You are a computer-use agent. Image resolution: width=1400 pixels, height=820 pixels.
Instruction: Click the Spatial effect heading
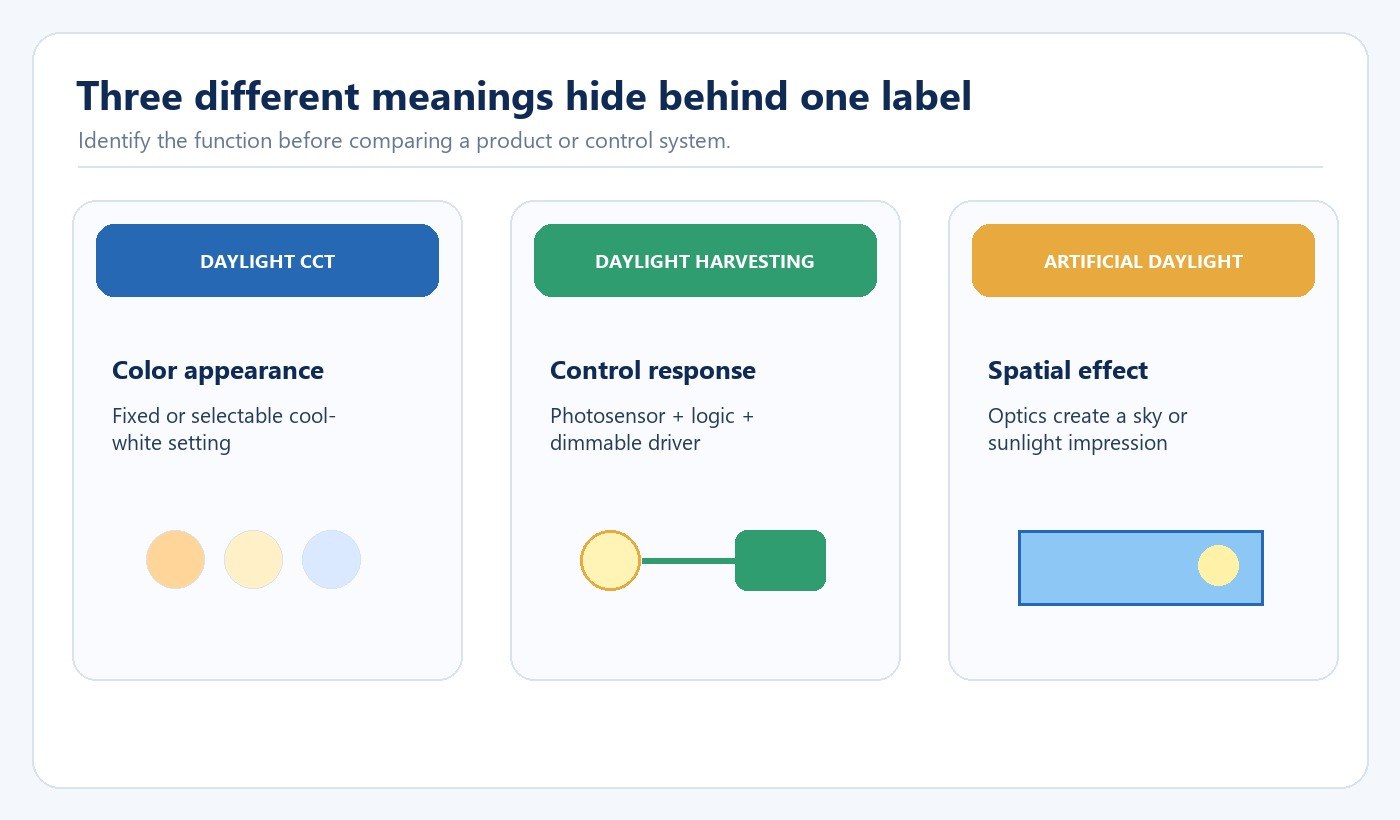(x=1068, y=371)
